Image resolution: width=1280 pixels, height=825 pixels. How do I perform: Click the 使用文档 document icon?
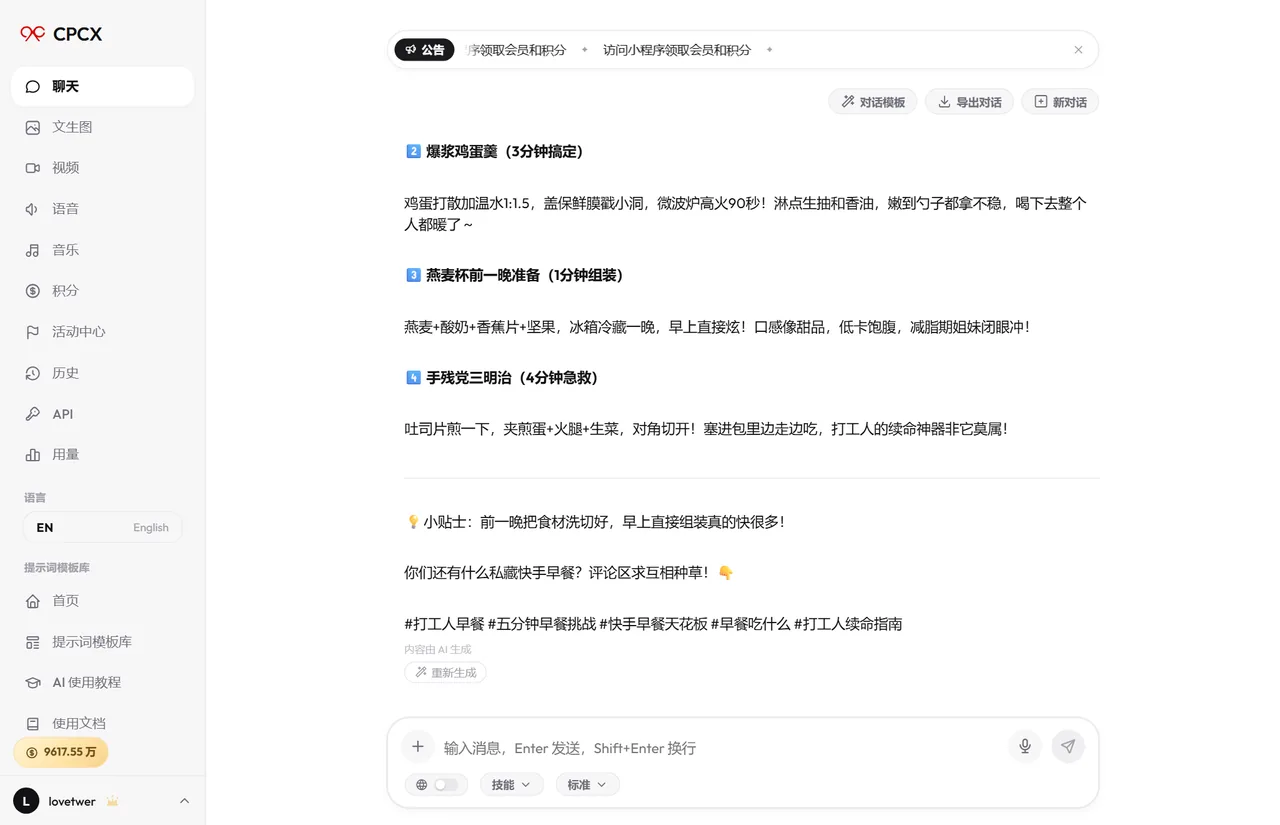point(33,724)
